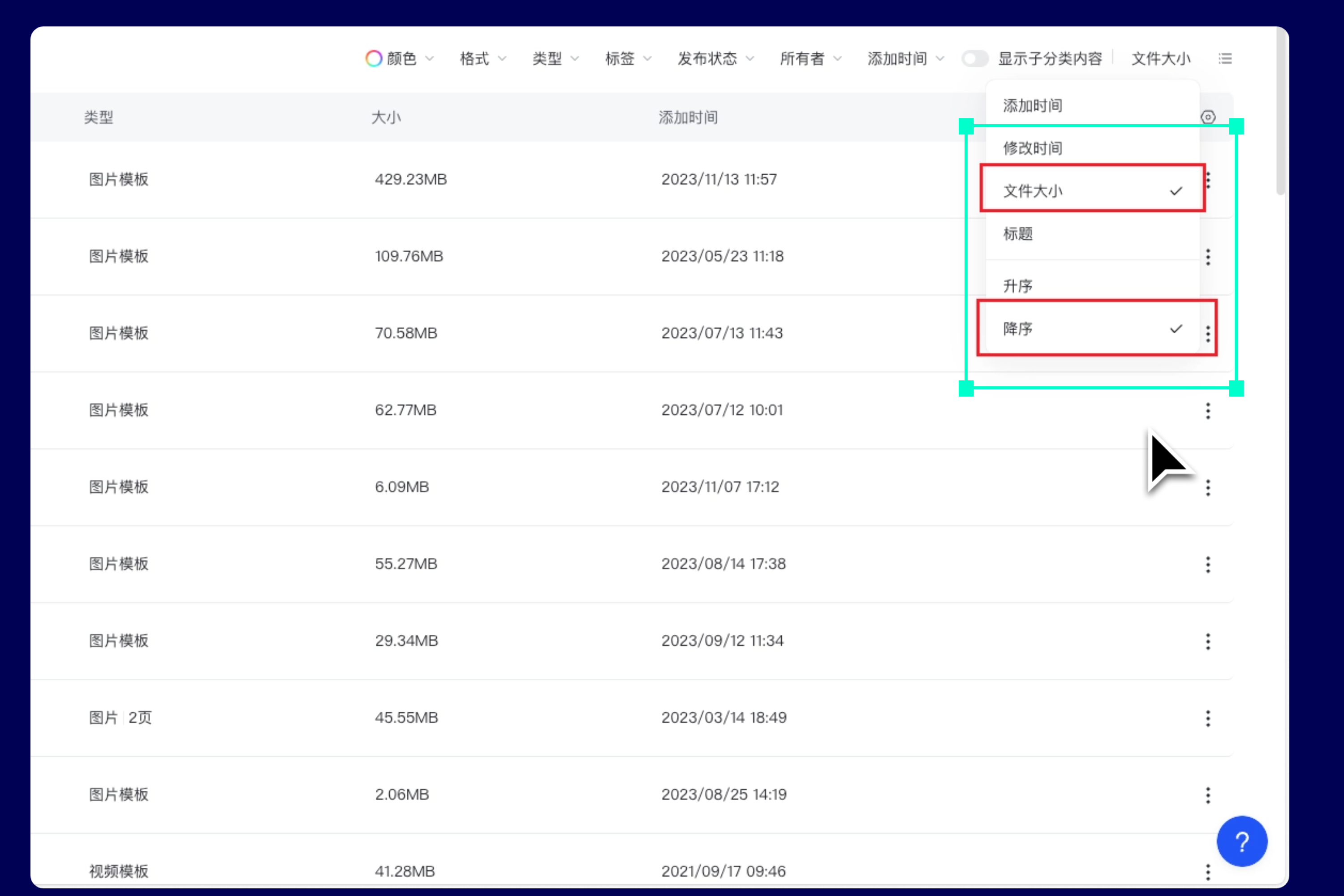Viewport: 1344px width, 896px height.
Task: Select the 62.77MB size cell
Action: (406, 410)
